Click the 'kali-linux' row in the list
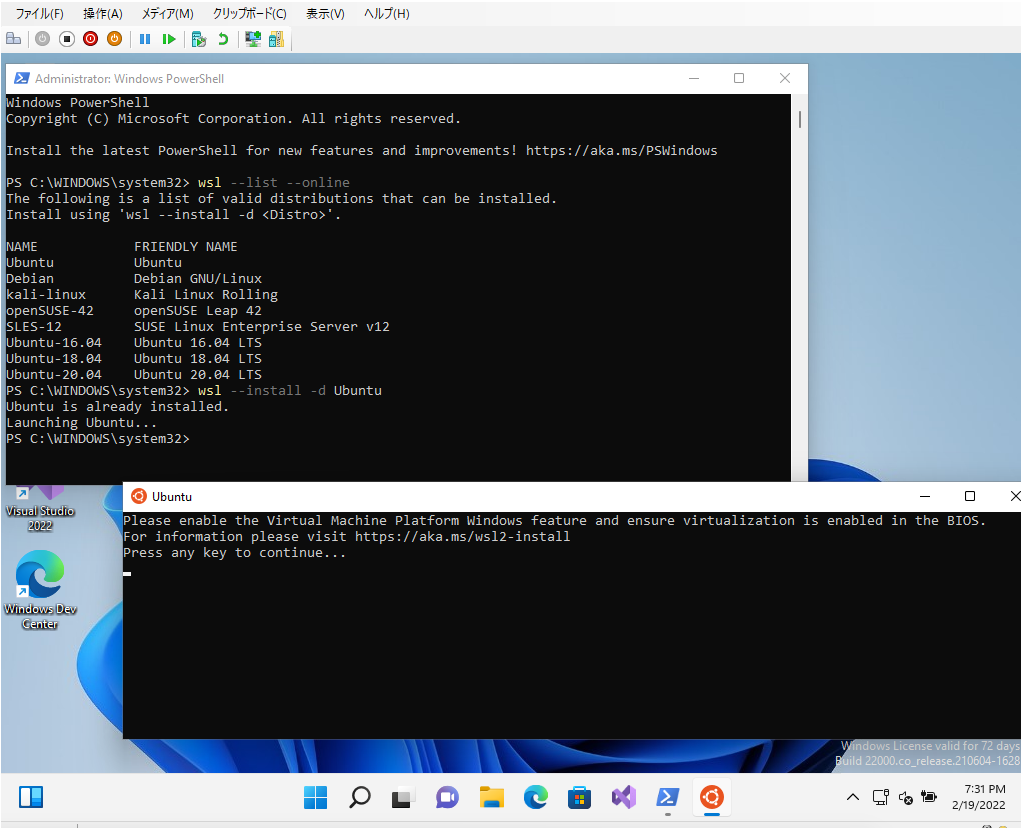The height and width of the screenshot is (828, 1021). pyautogui.click(x=142, y=295)
